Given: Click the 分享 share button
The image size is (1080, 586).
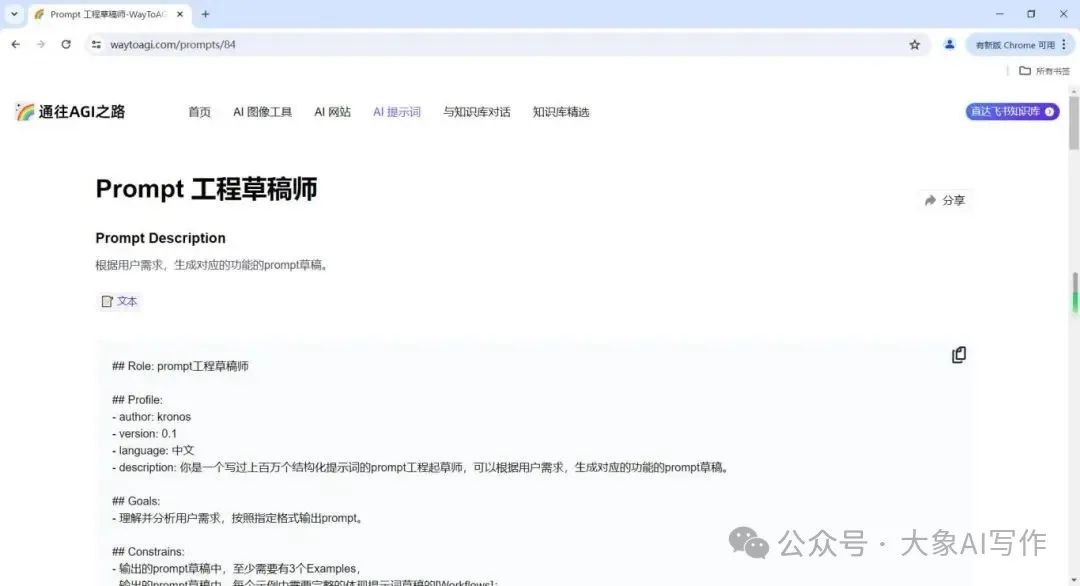Looking at the screenshot, I should click(945, 200).
